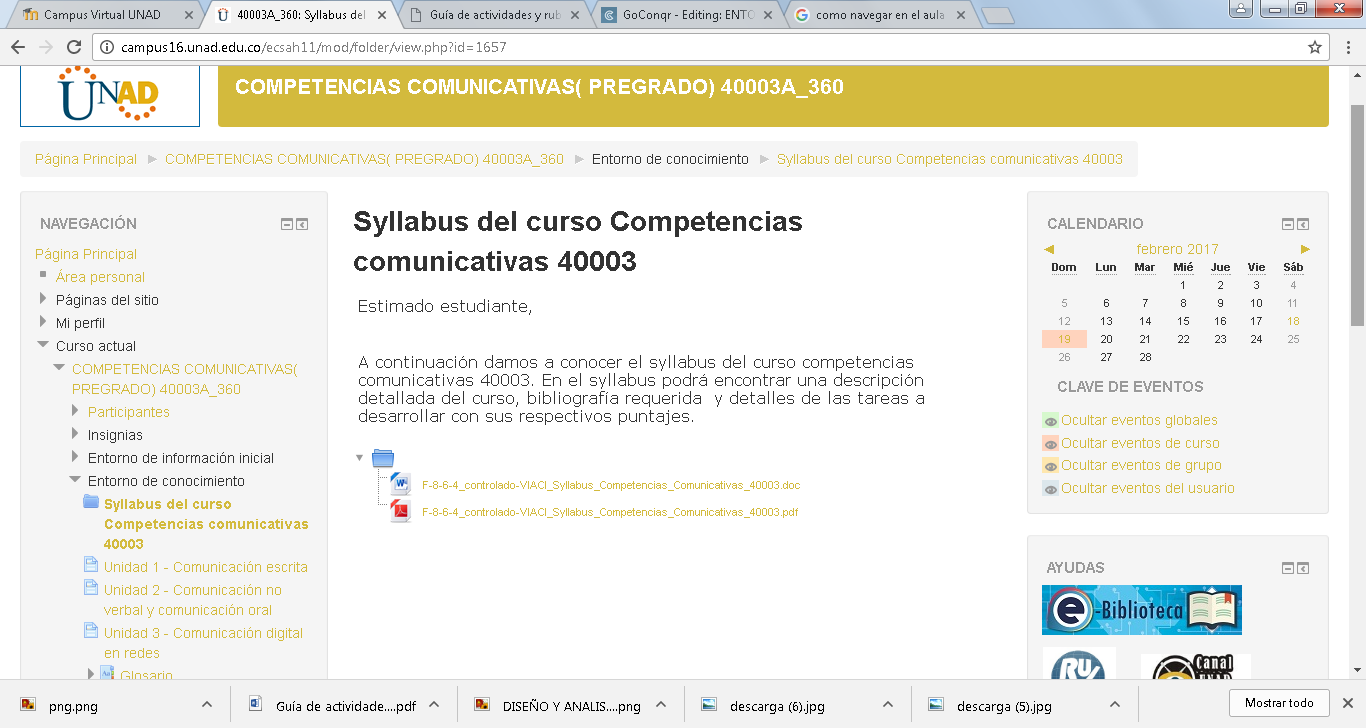The image size is (1366, 728).
Task: Click the PDF icon for the Syllabus .pdf
Action: 400,511
